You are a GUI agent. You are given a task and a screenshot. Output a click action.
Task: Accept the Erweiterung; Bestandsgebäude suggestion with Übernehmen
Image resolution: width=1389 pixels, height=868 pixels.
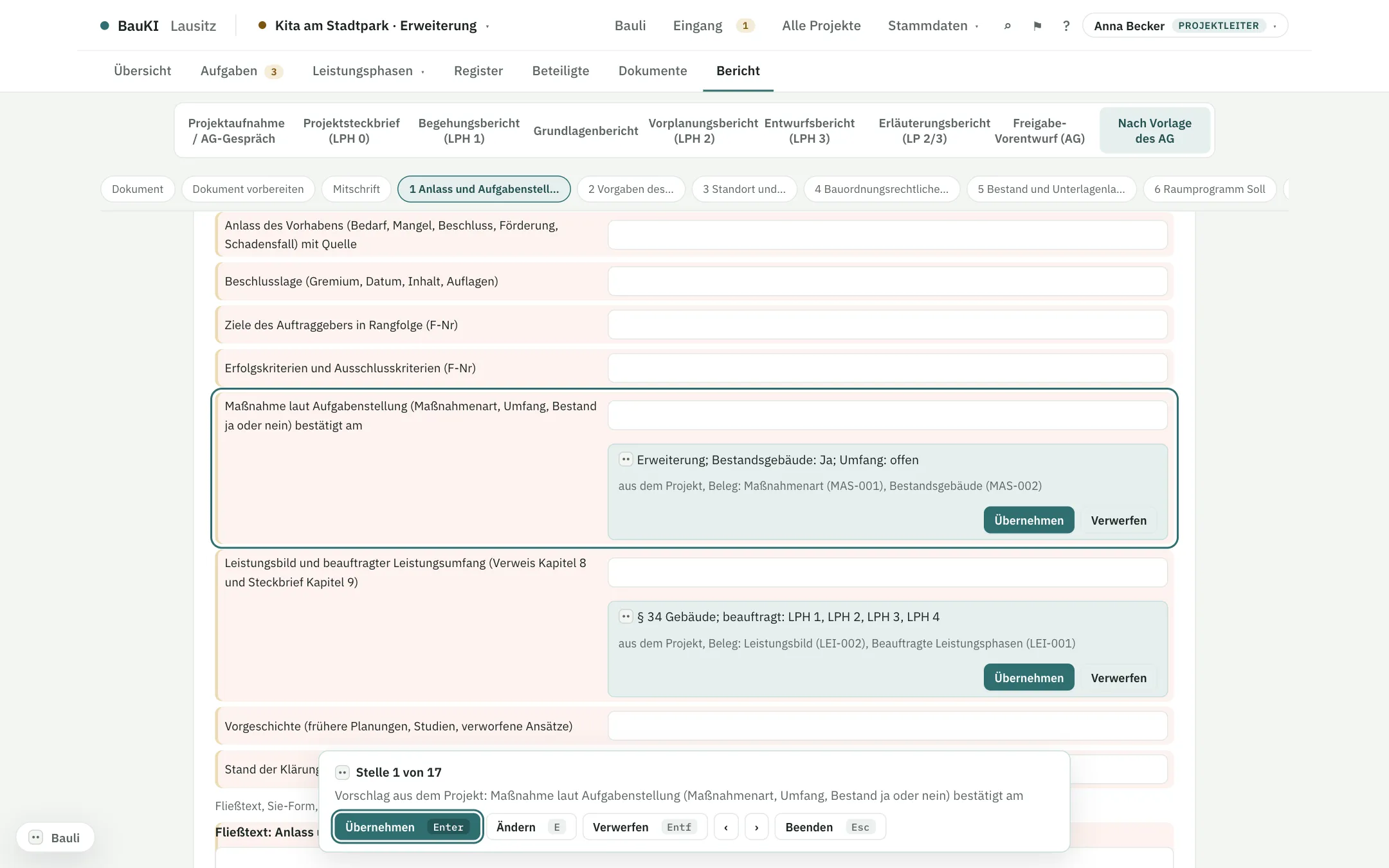tap(1028, 520)
